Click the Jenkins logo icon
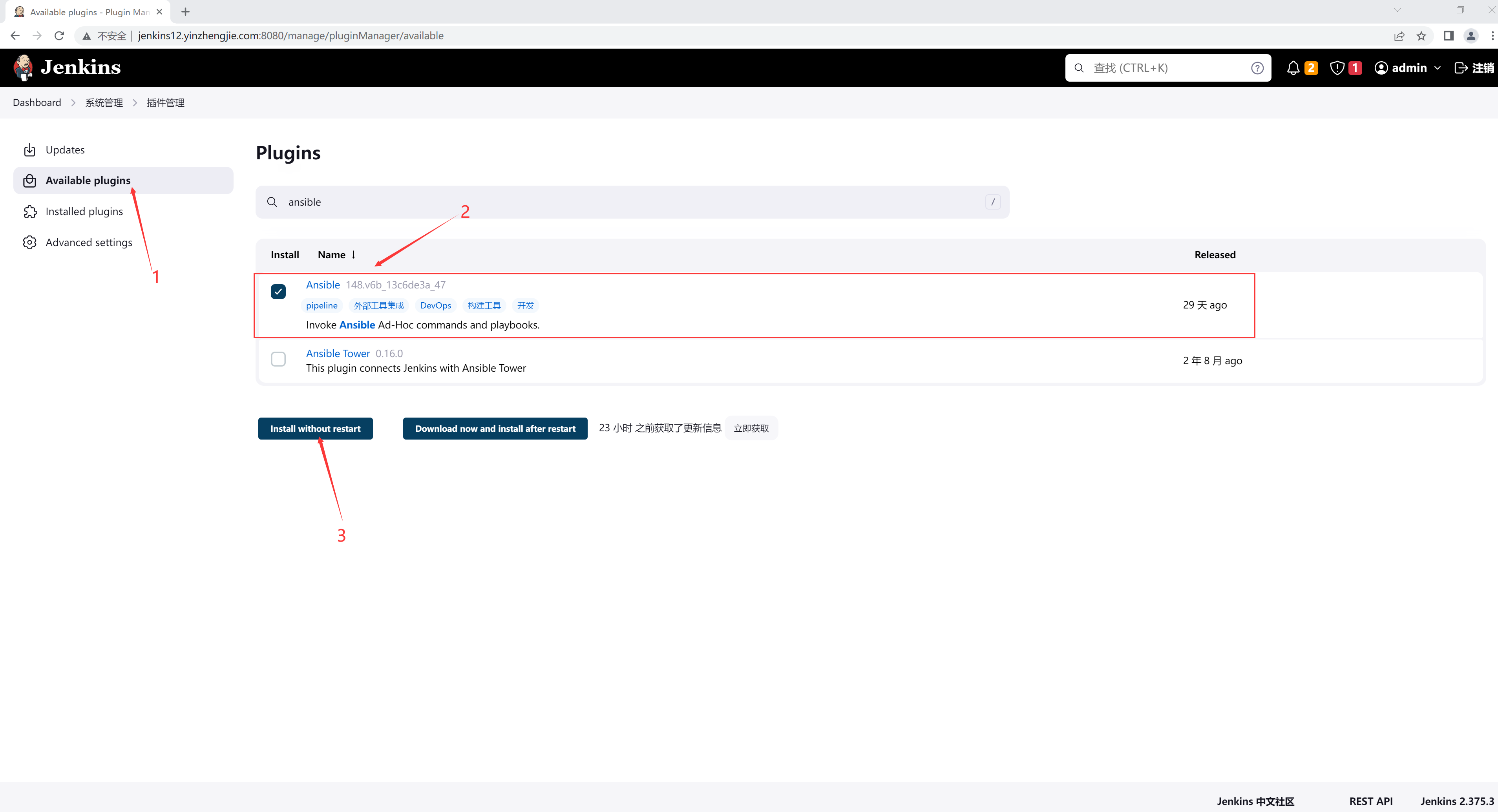Screen dimensions: 1498x812 (x=23, y=68)
